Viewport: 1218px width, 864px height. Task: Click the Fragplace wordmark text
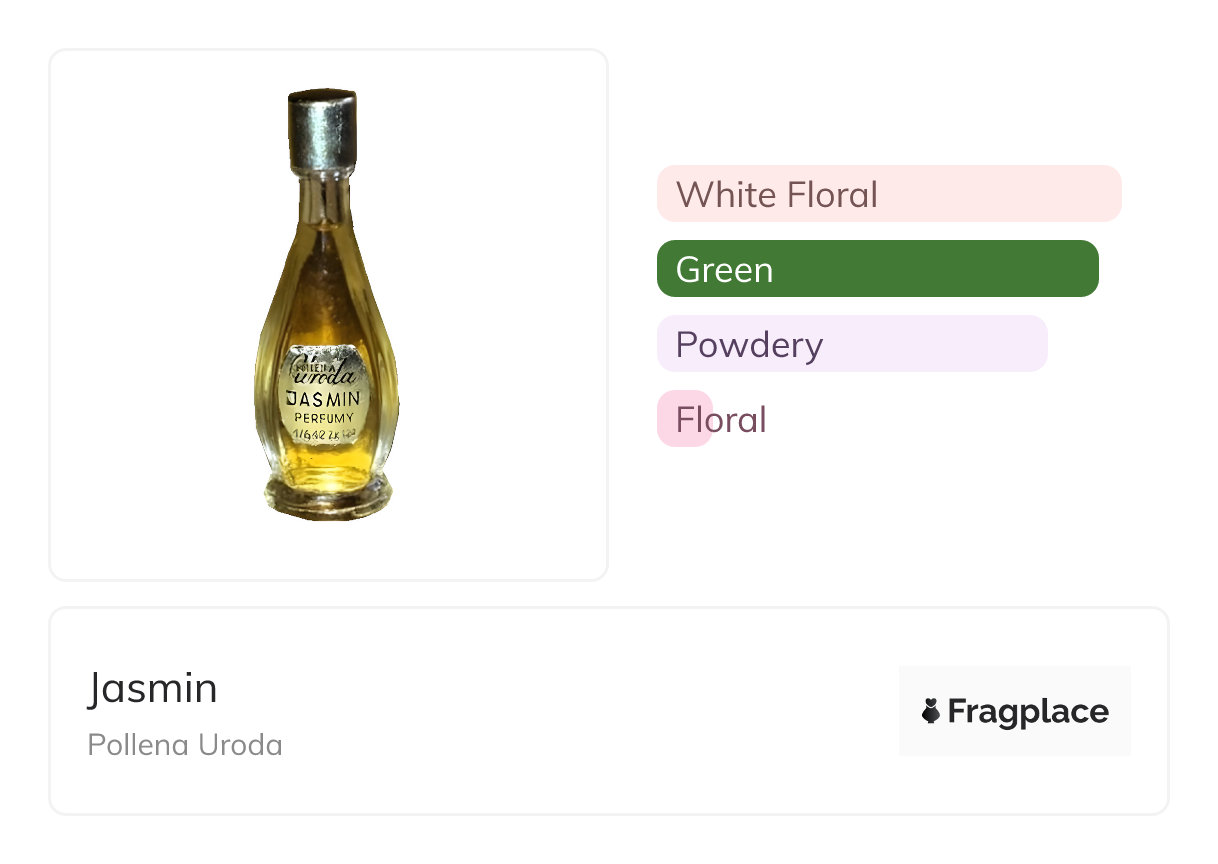pyautogui.click(x=1027, y=711)
